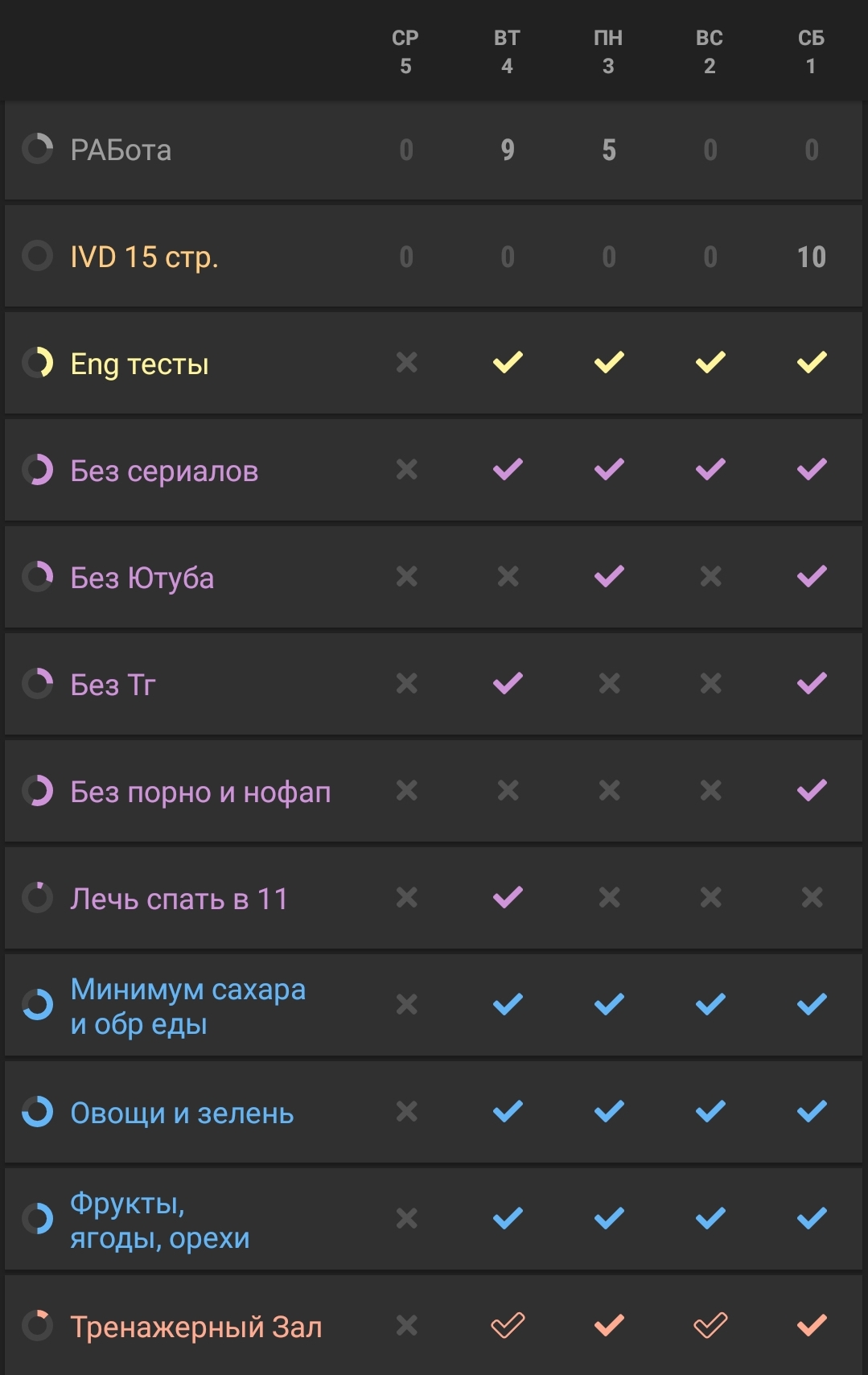
Task: Click the orange progress ring for Тренажерный Зал
Action: click(37, 1325)
